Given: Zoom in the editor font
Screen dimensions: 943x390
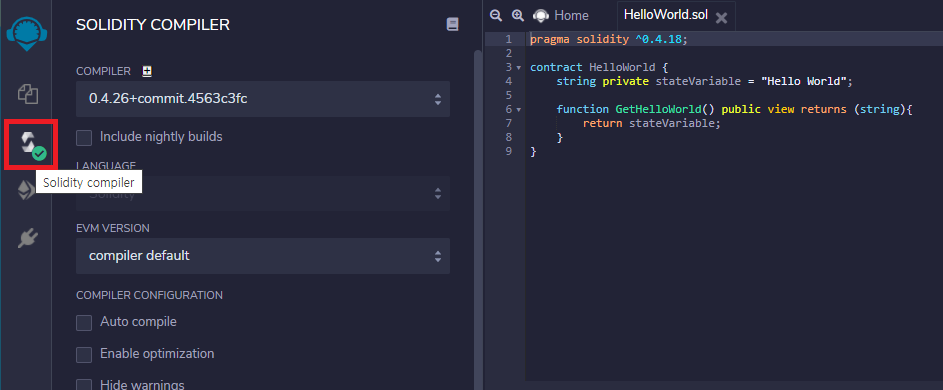Looking at the screenshot, I should [x=518, y=16].
